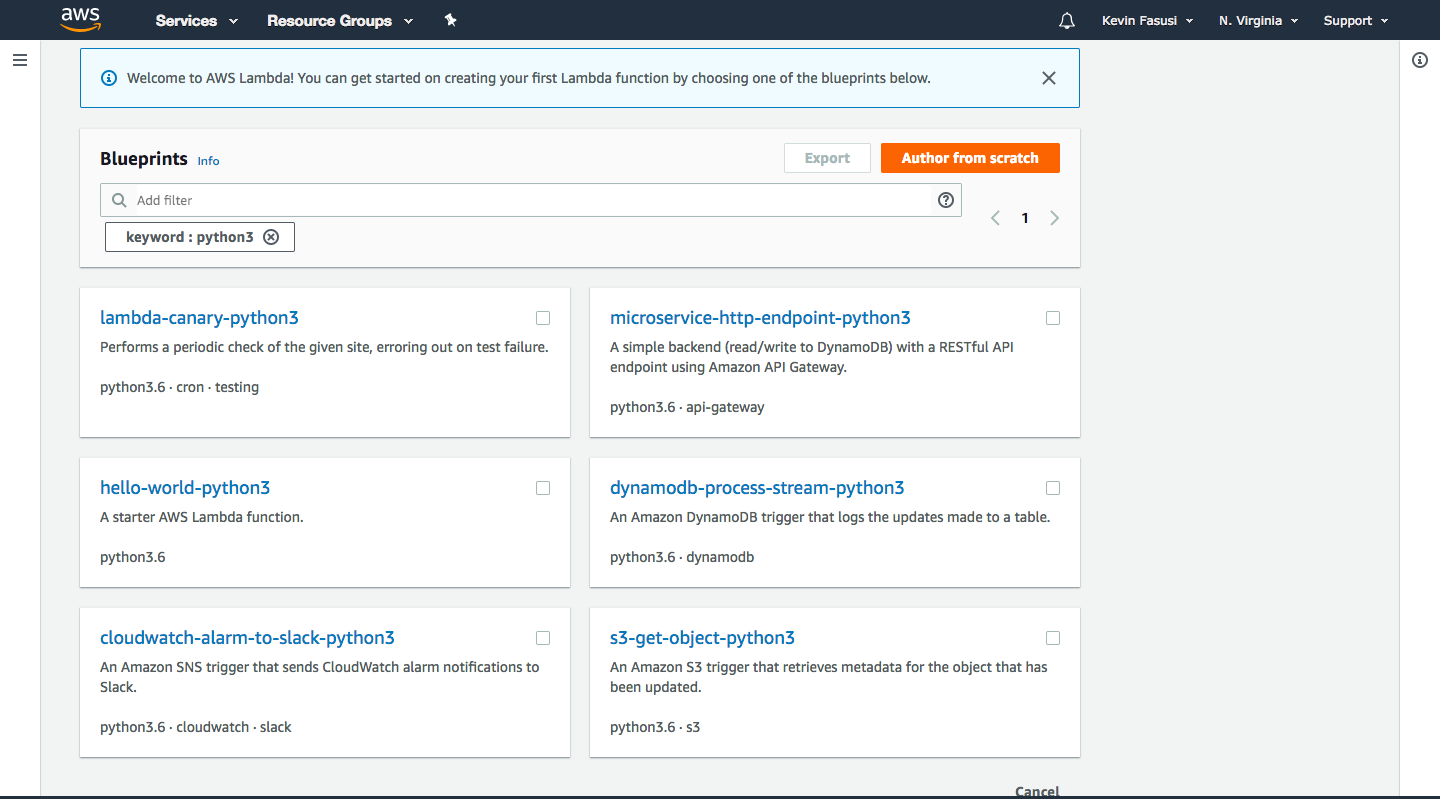Image resolution: width=1440 pixels, height=799 pixels.
Task: Select the hello-world-python3 checkbox
Action: pos(543,488)
